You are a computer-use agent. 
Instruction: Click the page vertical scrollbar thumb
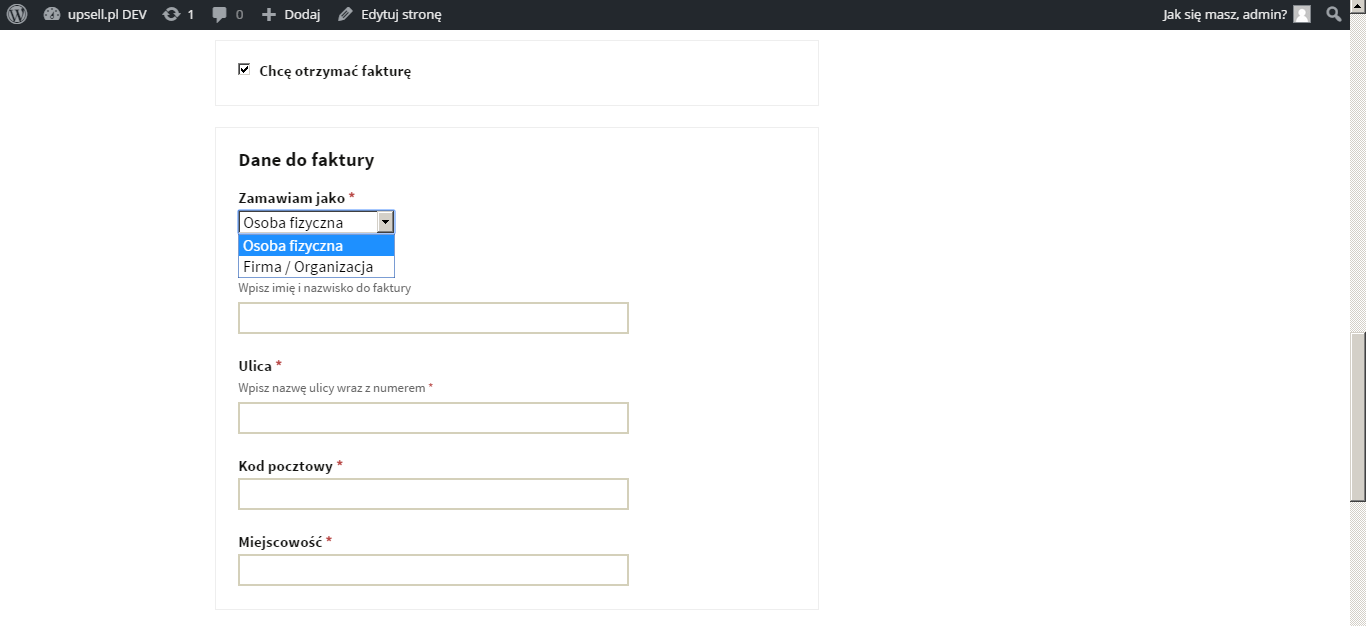pyautogui.click(x=1357, y=417)
